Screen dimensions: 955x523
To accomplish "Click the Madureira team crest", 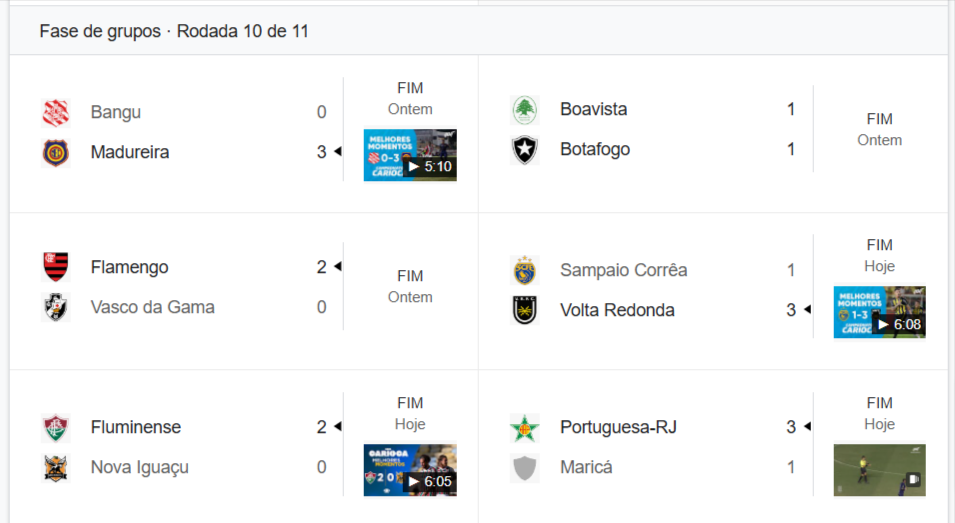I will tap(56, 153).
